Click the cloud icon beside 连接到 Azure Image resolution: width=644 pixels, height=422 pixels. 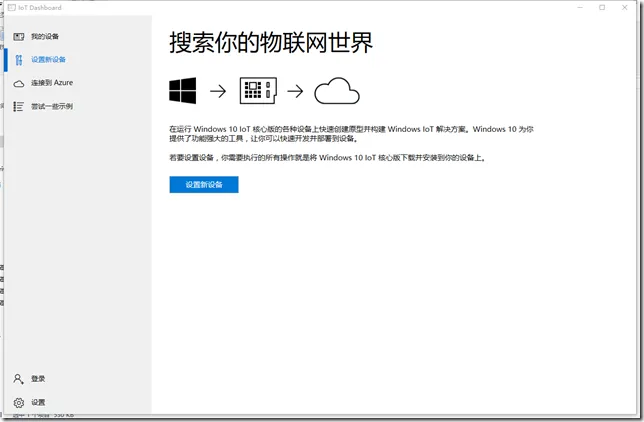click(x=19, y=84)
